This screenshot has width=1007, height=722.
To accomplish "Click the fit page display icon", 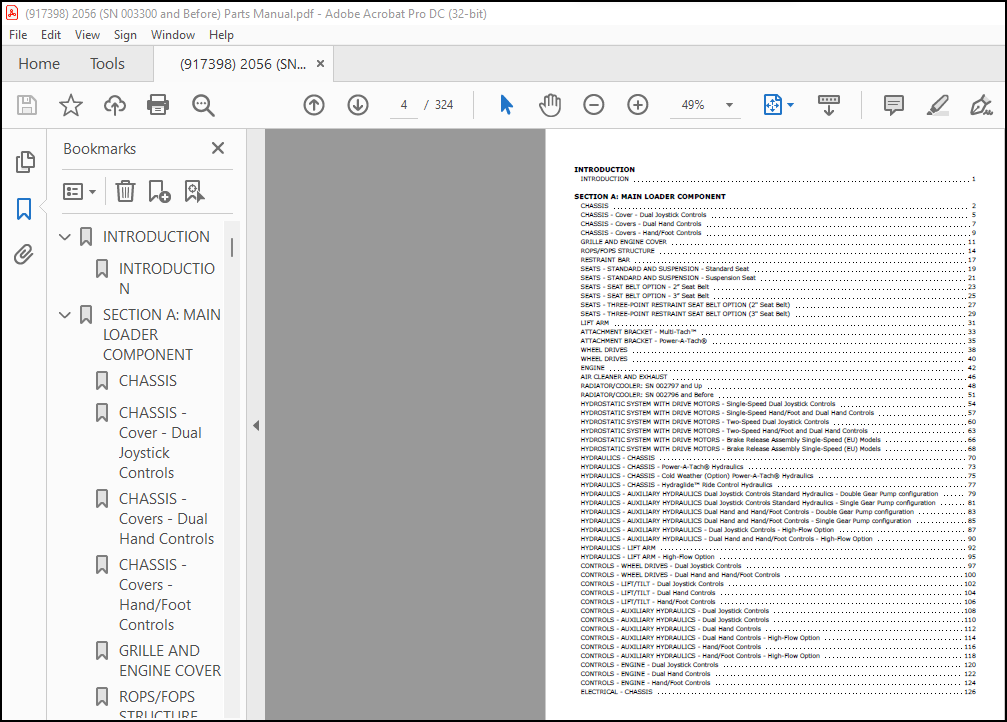I will (x=773, y=105).
